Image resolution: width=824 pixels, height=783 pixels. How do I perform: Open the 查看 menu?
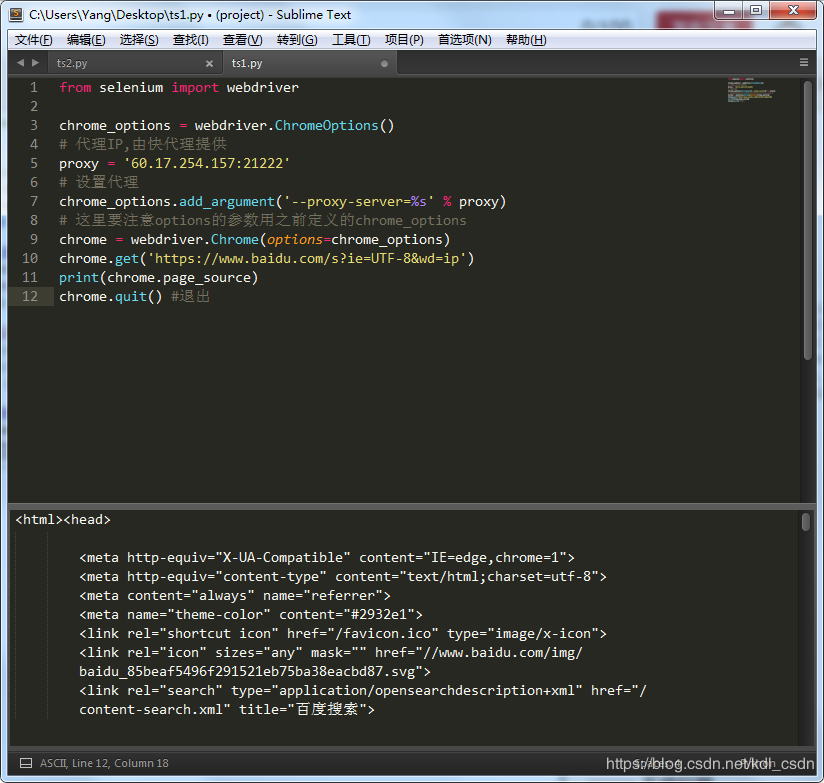point(242,39)
